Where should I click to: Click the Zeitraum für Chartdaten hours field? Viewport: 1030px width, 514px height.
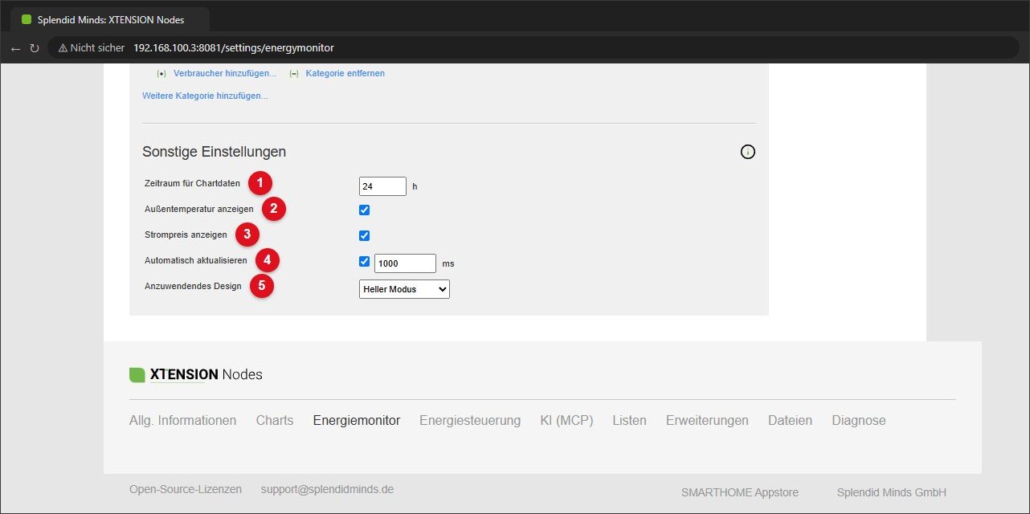(383, 187)
